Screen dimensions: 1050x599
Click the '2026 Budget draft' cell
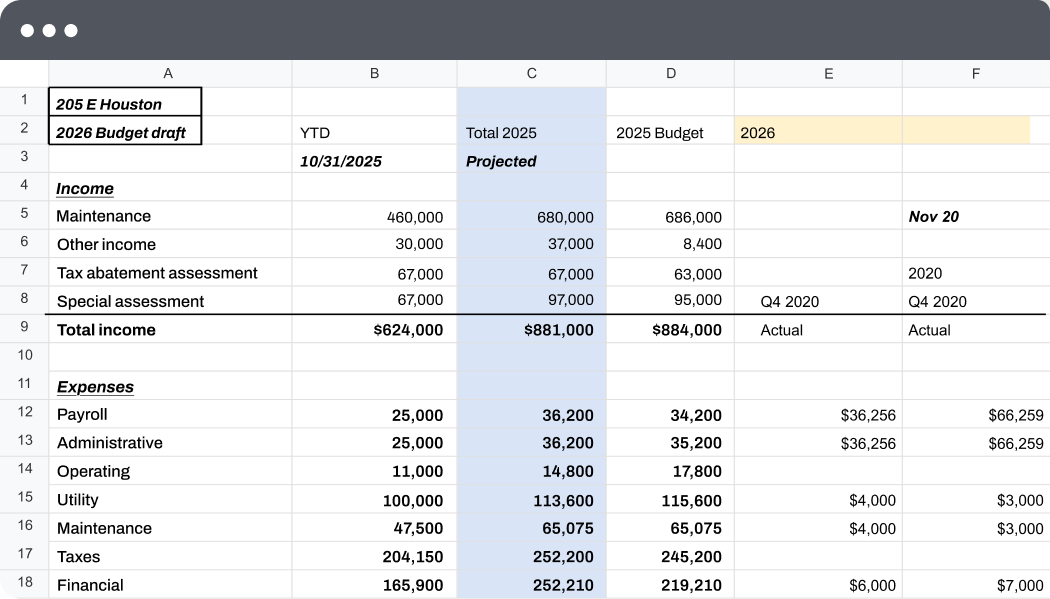(125, 131)
